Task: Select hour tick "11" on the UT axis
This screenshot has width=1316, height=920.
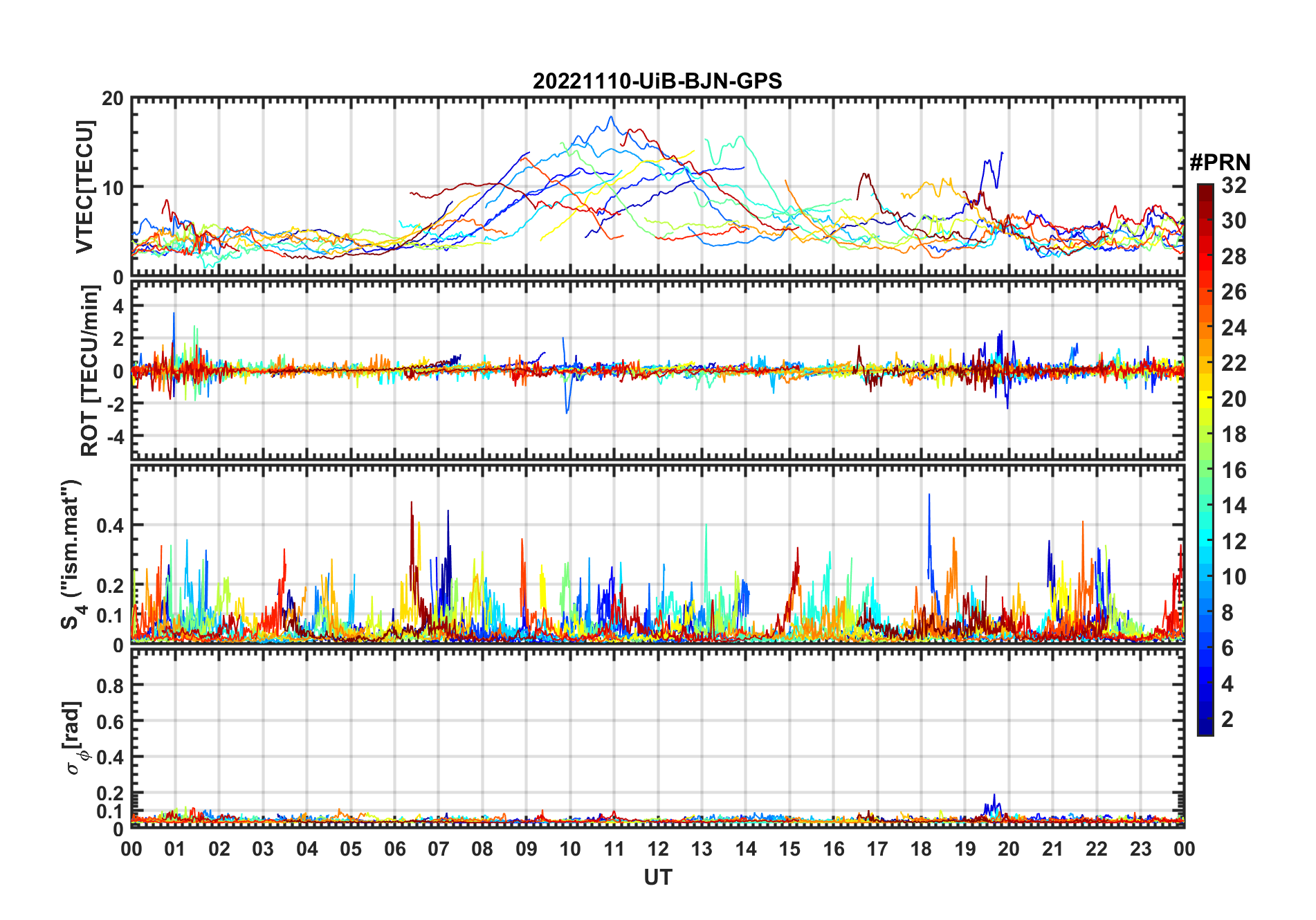Action: coord(614,849)
